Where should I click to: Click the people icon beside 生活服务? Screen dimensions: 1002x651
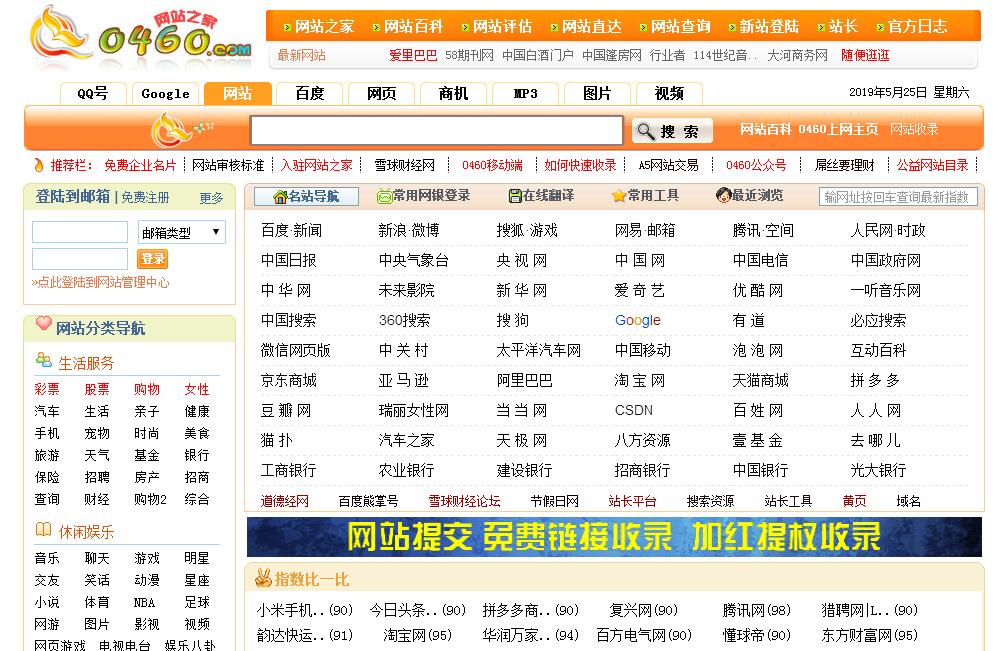pos(43,361)
